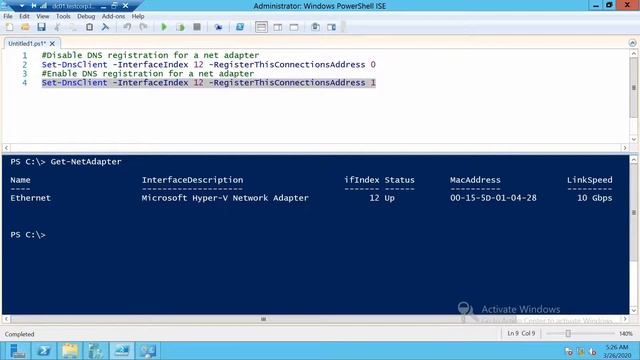Click 'Ln 9 Col 9' status indicator
Viewport: 640px width, 360px height.
pos(521,333)
